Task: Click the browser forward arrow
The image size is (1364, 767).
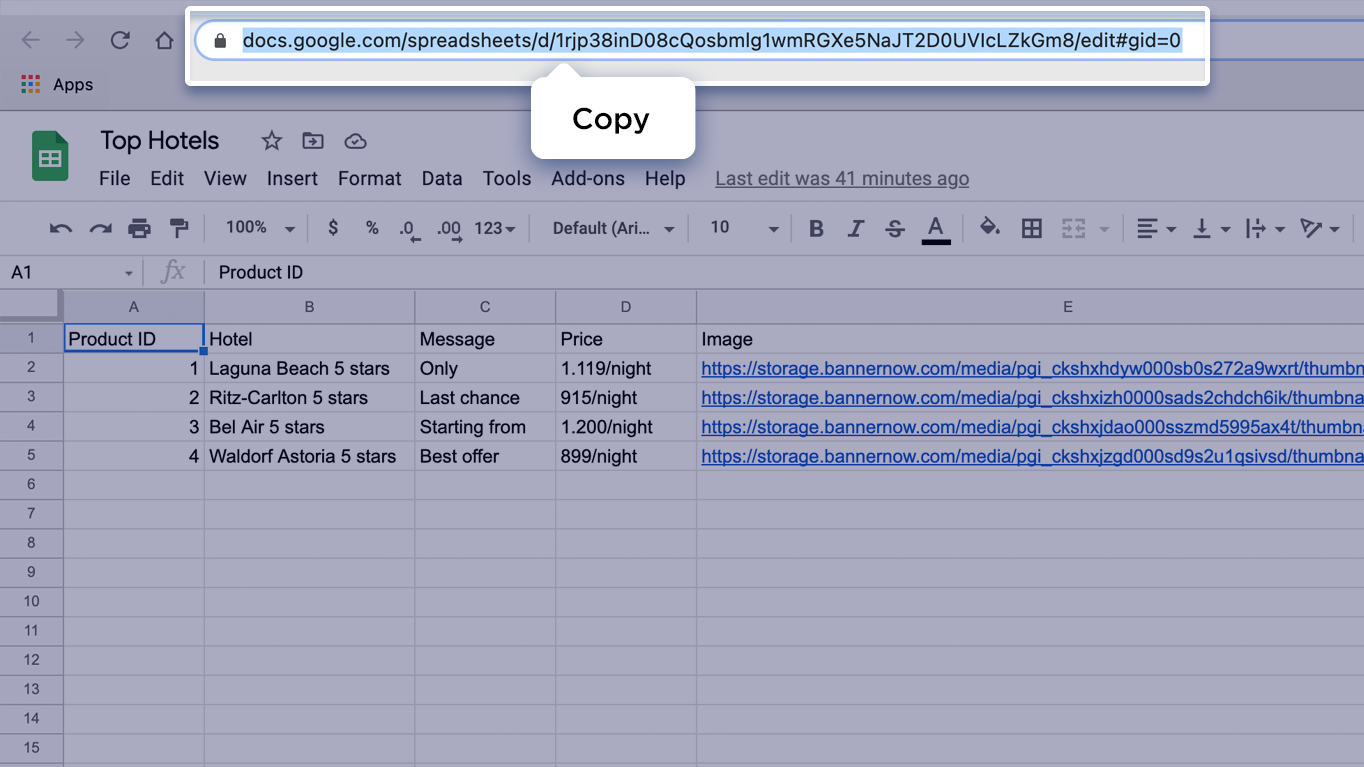Action: (x=75, y=40)
